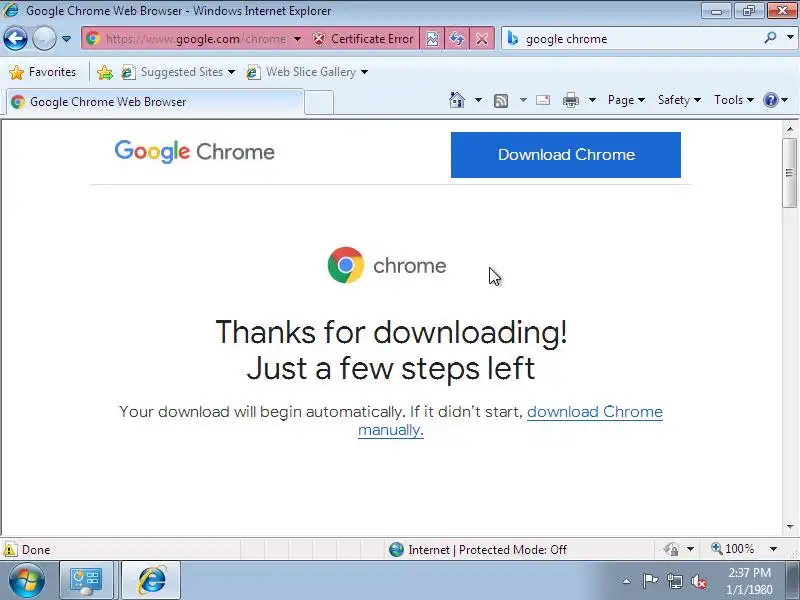Screen dimensions: 800x600
Task: Click the 100% zoom level button
Action: (x=733, y=549)
